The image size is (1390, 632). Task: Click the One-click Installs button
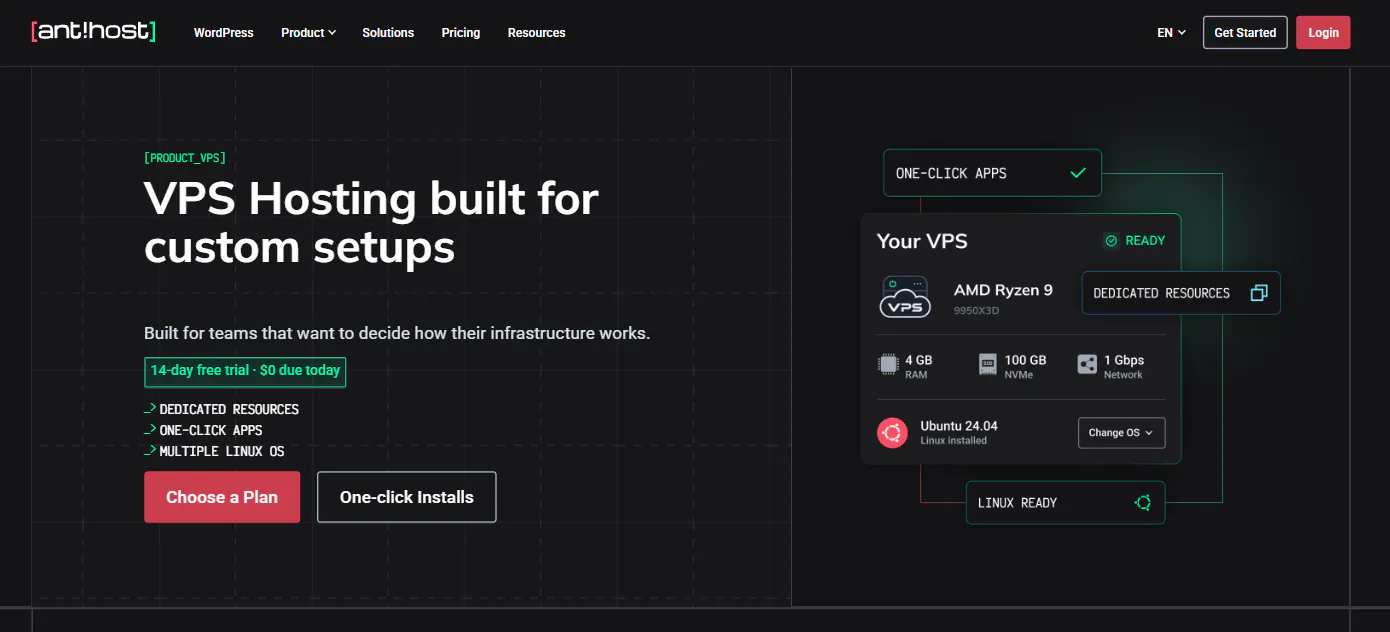point(407,497)
